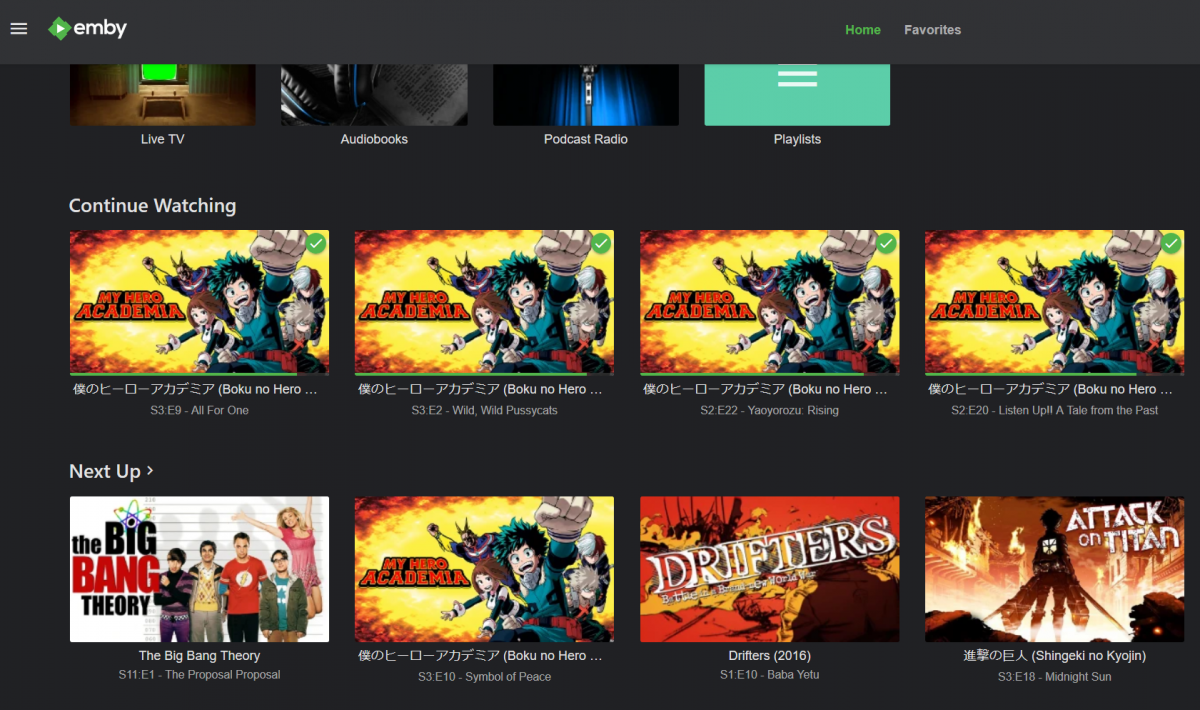Click 'S2:E20 - Listen Up!! A Tale from the Past'

[1054, 411]
